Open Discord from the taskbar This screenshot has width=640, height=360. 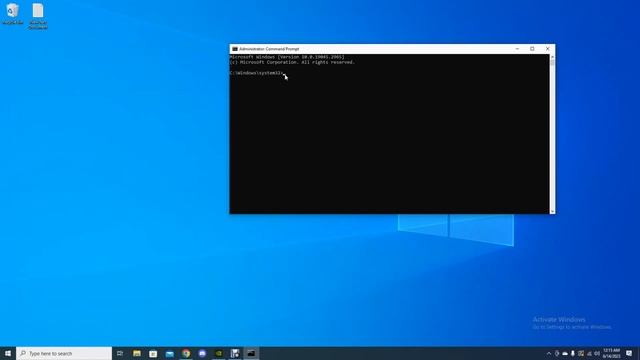(x=202, y=353)
